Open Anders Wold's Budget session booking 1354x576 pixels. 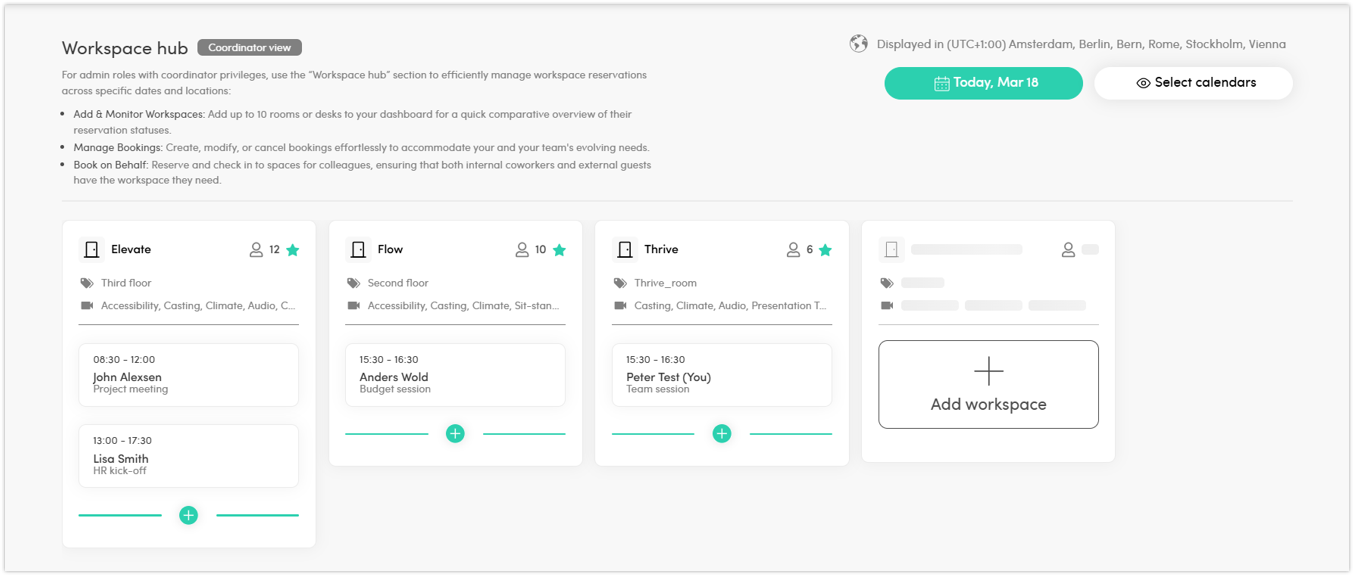(455, 375)
